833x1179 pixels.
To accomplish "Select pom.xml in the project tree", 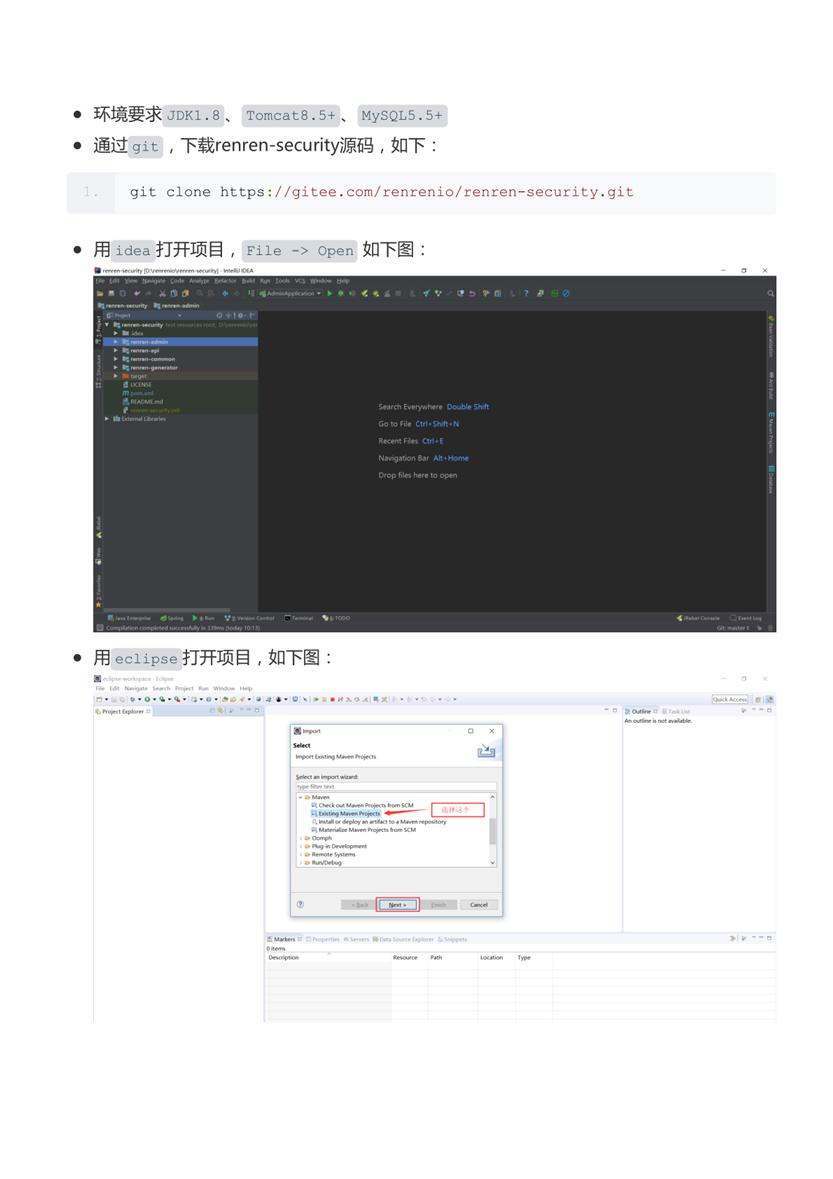I will [142, 393].
